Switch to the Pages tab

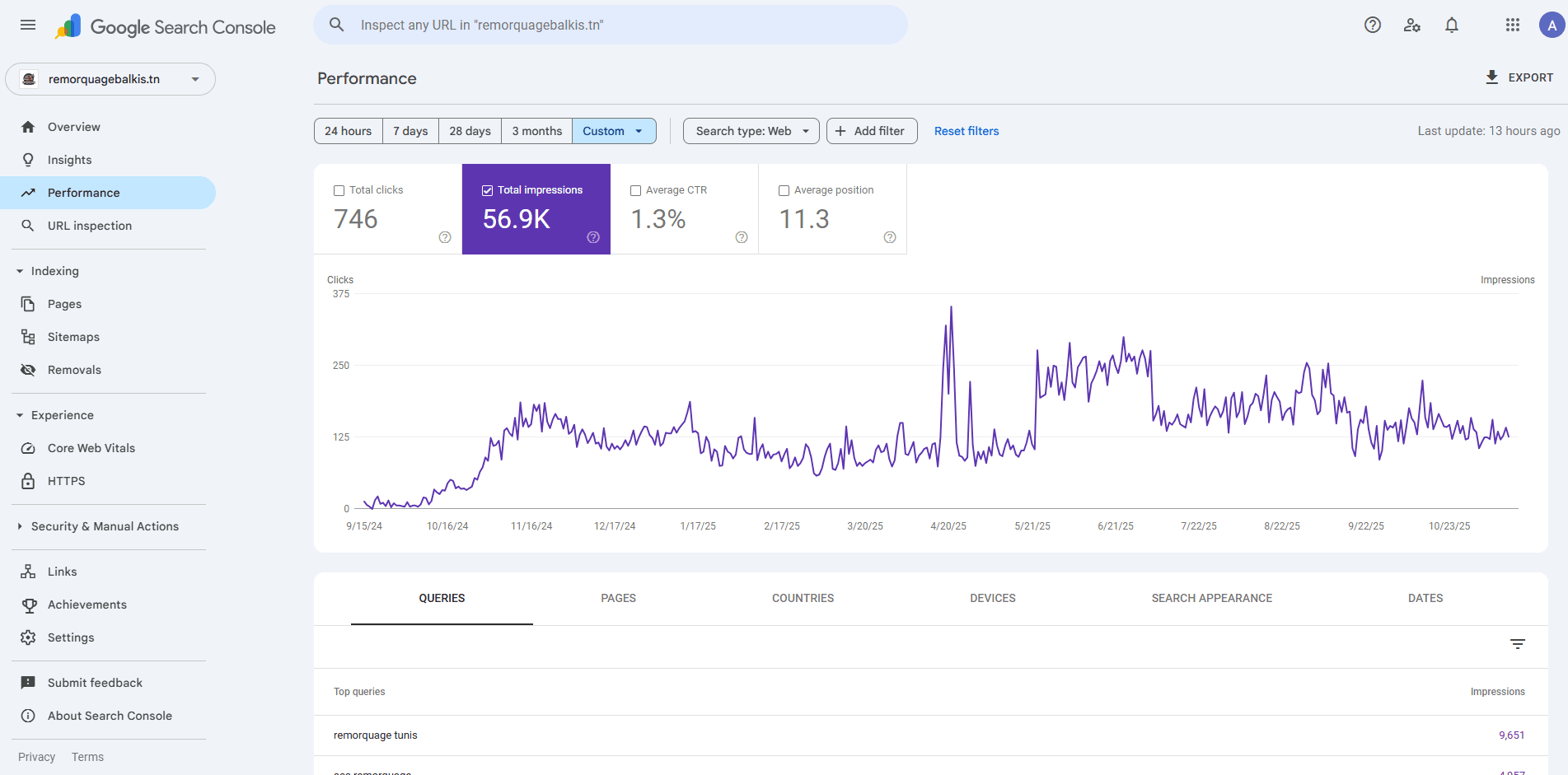coord(618,598)
